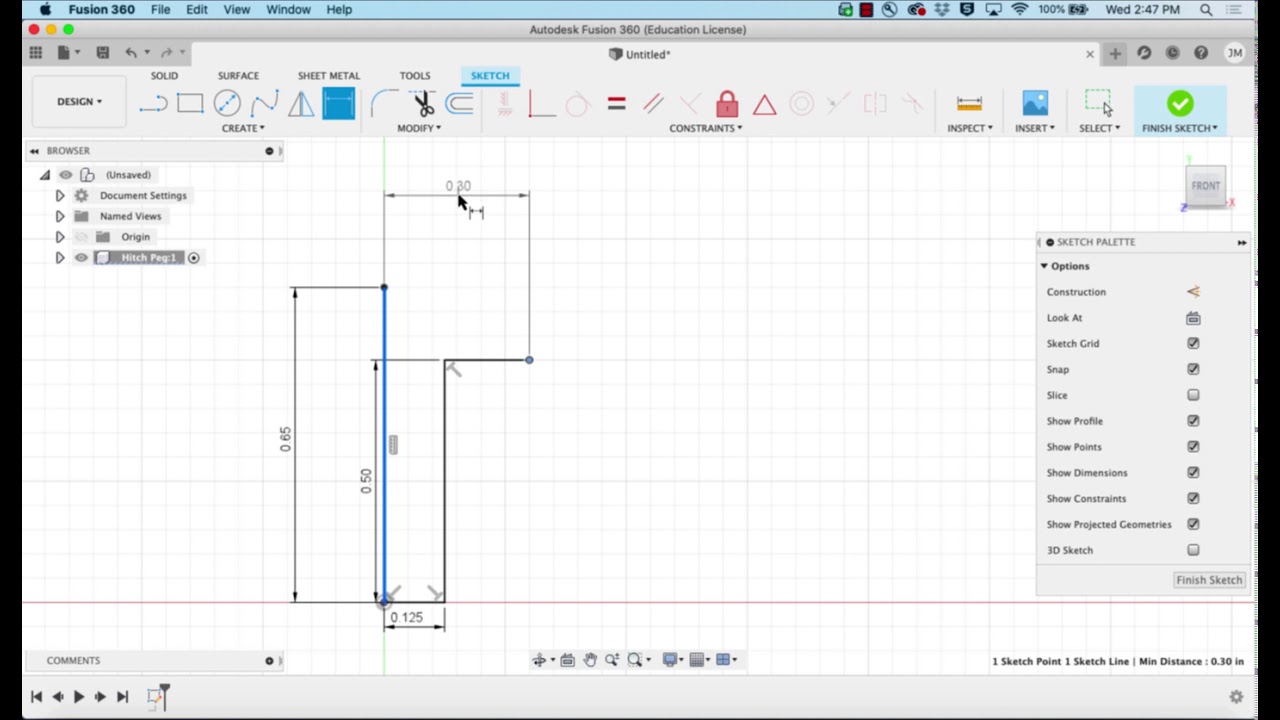
Task: Select the Pan hand tool in navigation bar
Action: click(590, 660)
